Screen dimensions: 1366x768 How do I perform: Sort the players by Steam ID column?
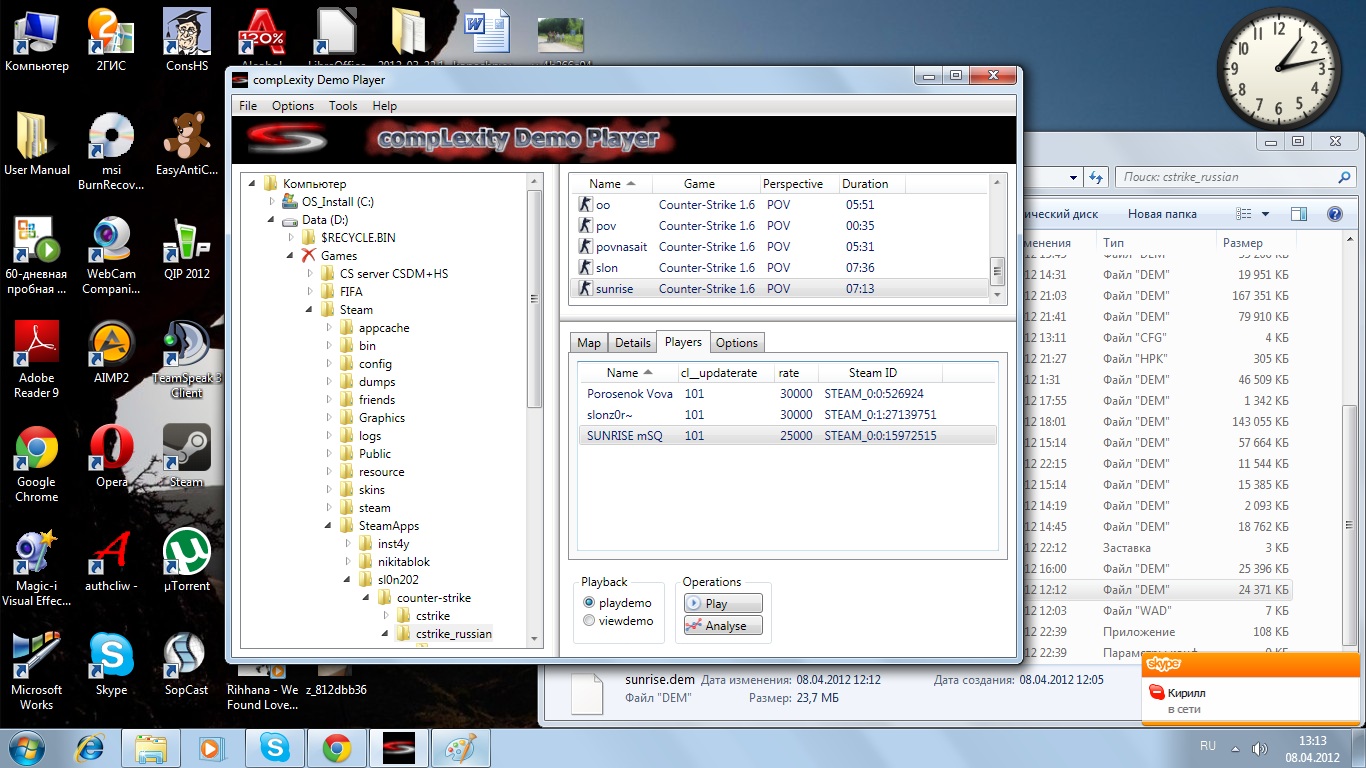880,373
